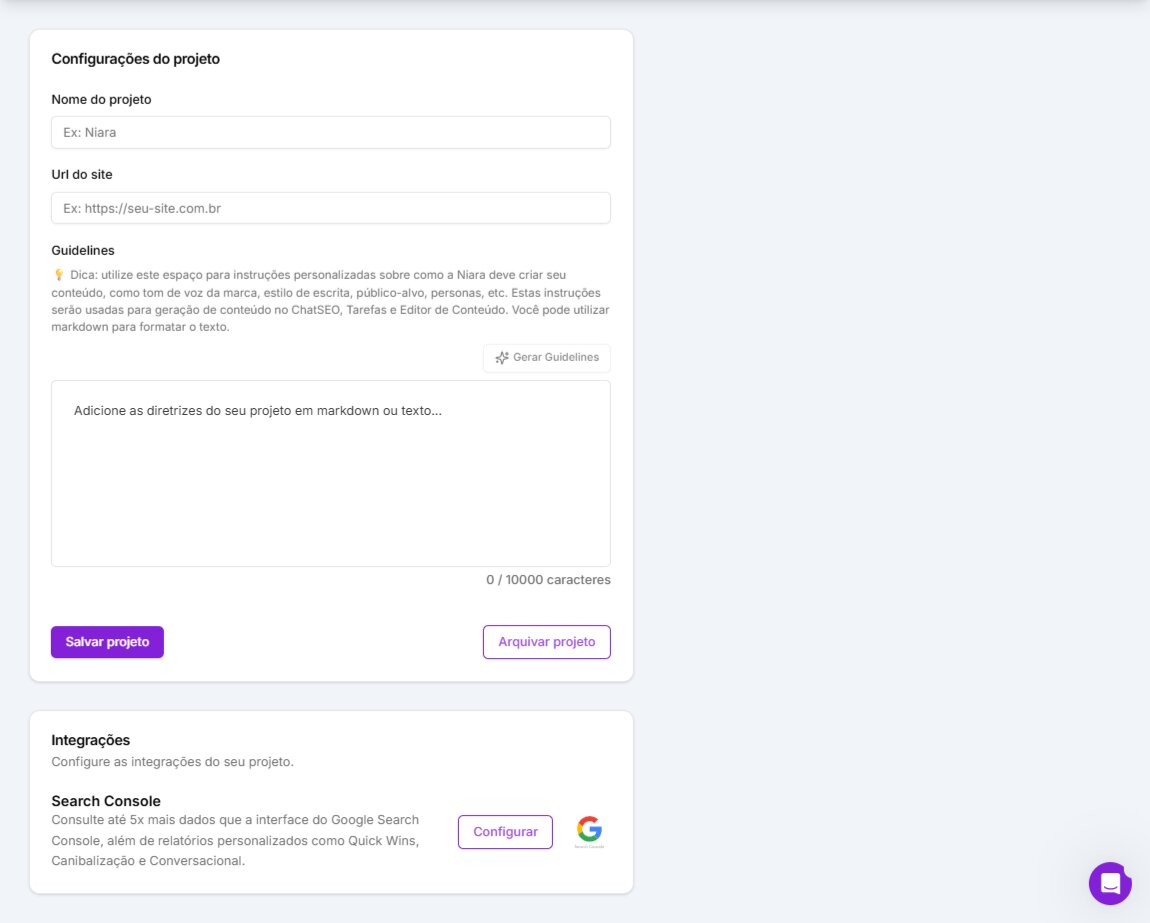The height and width of the screenshot is (923, 1150).
Task: Click Salvar projeto
Action: click(107, 641)
